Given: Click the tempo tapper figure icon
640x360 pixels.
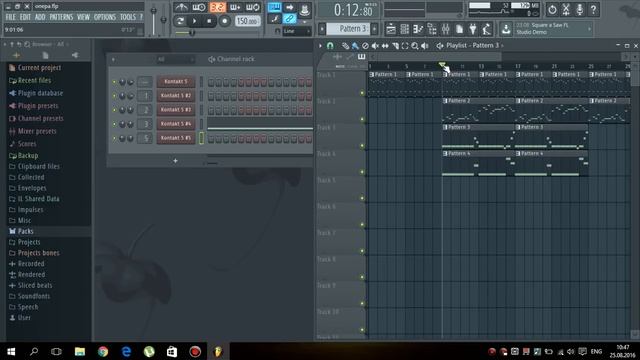Looking at the screenshot, I should (x=487, y=29).
